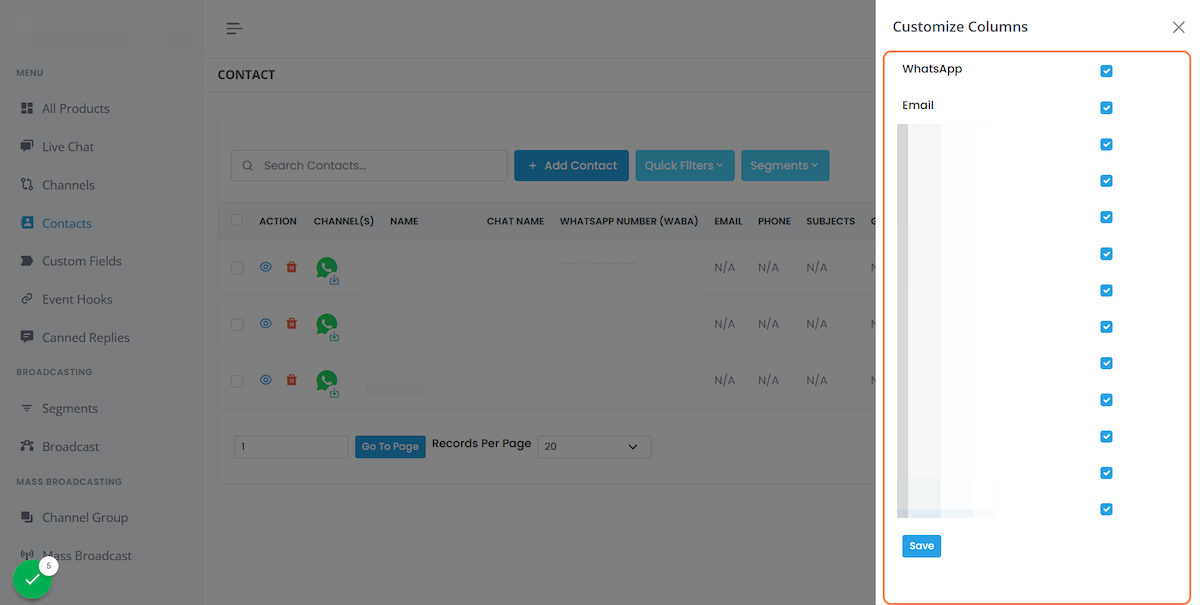Open All Products in sidebar
Viewport: 1200px width, 605px height.
click(x=76, y=108)
